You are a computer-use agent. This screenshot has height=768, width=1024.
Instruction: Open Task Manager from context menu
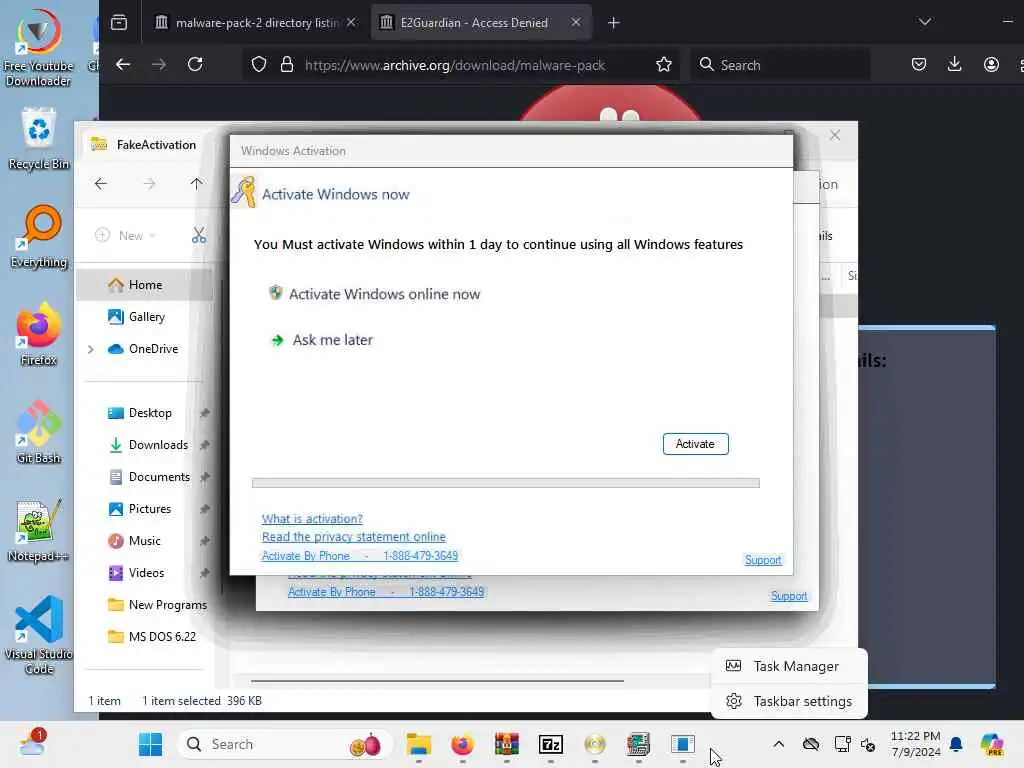click(x=789, y=666)
